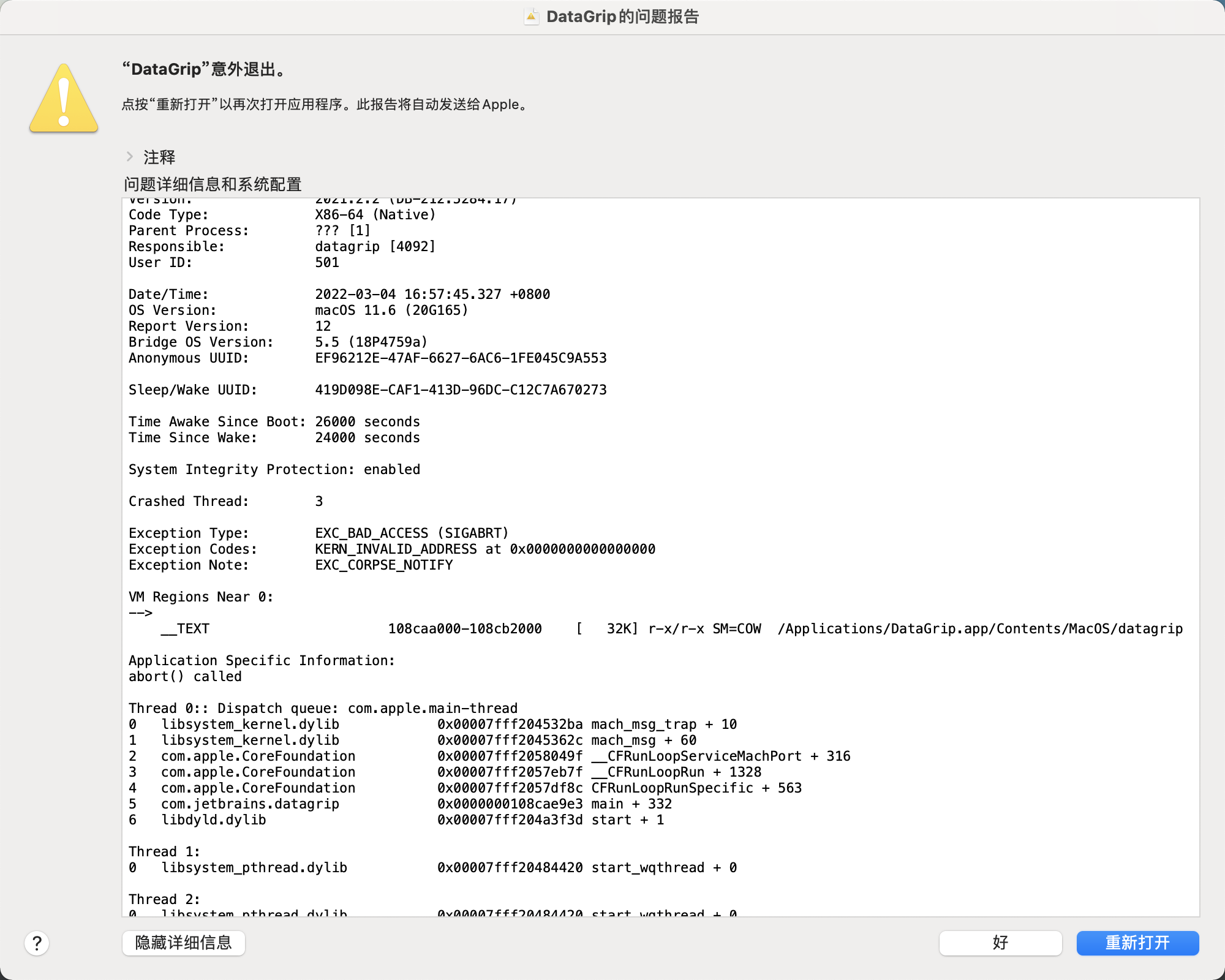Image resolution: width=1225 pixels, height=980 pixels.
Task: Select the Anonymous UUID line in the report
Action: 367,358
